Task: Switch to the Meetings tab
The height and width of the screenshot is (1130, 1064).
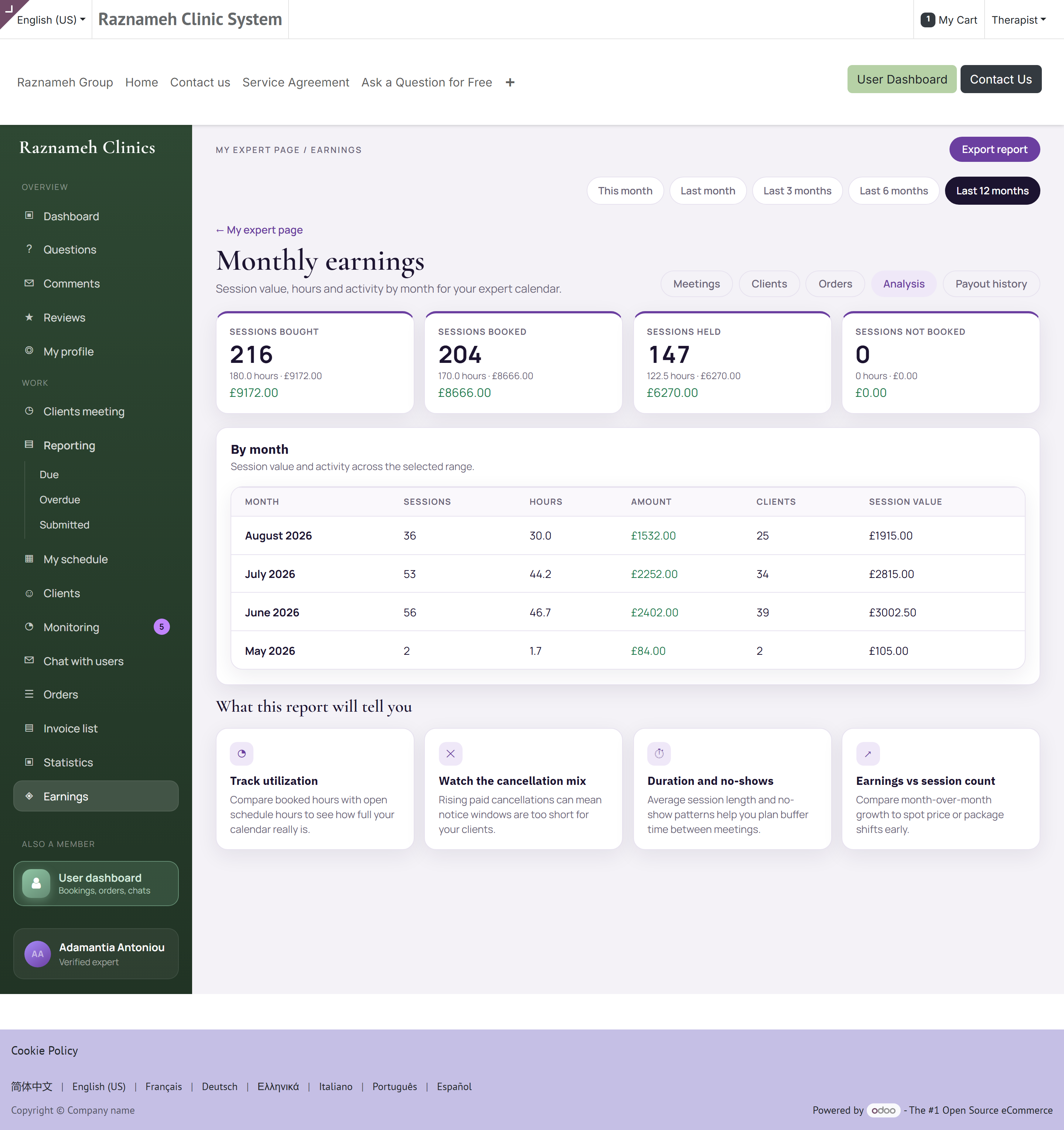Action: pos(696,284)
